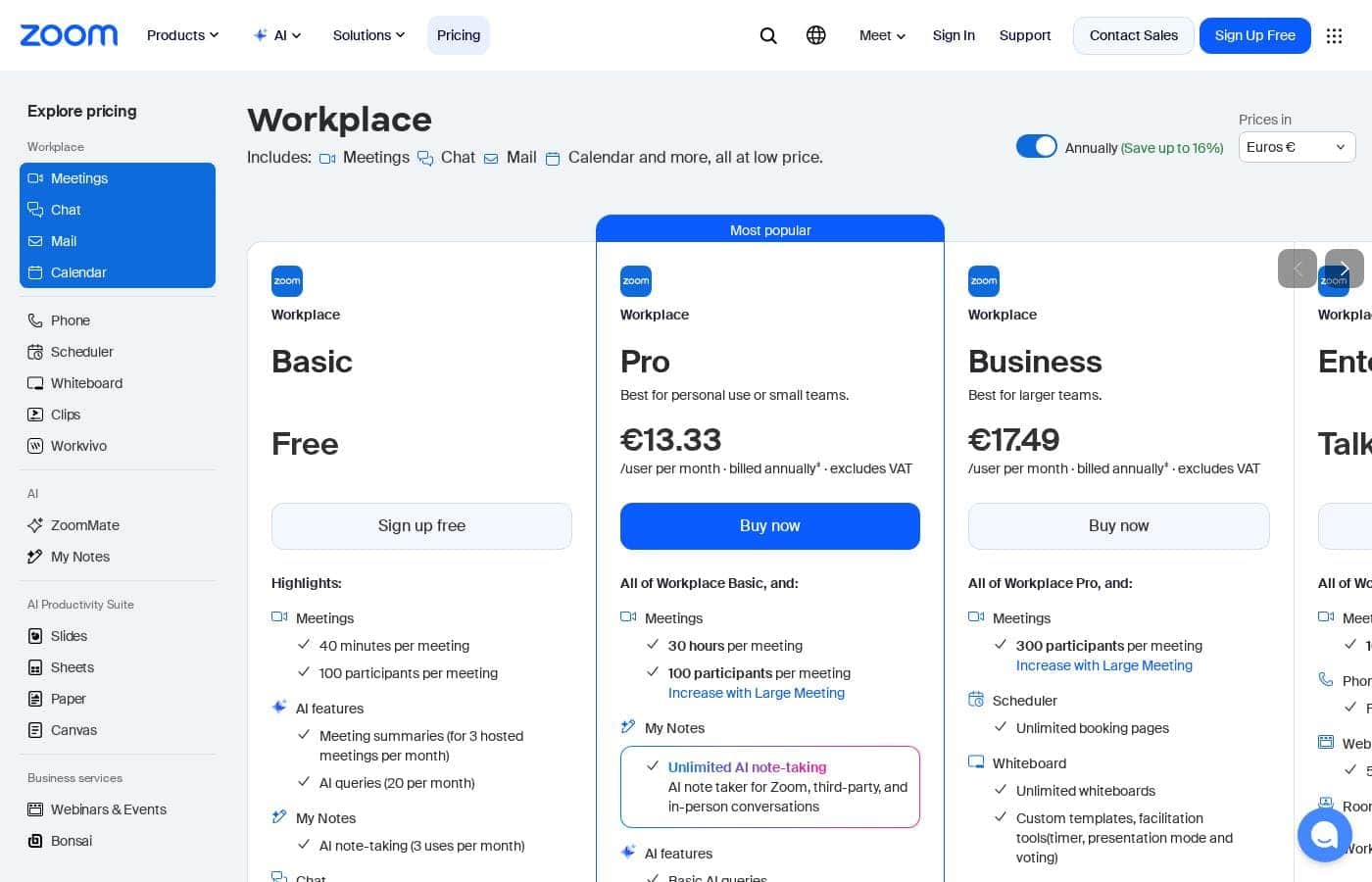Click the Zoom logo on Basic plan card

coord(287,281)
